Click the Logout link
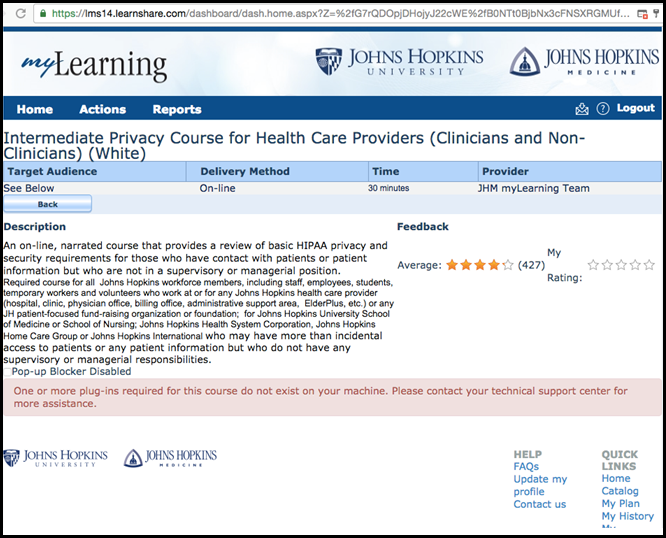Viewport: 666px width, 538px height. (636, 108)
